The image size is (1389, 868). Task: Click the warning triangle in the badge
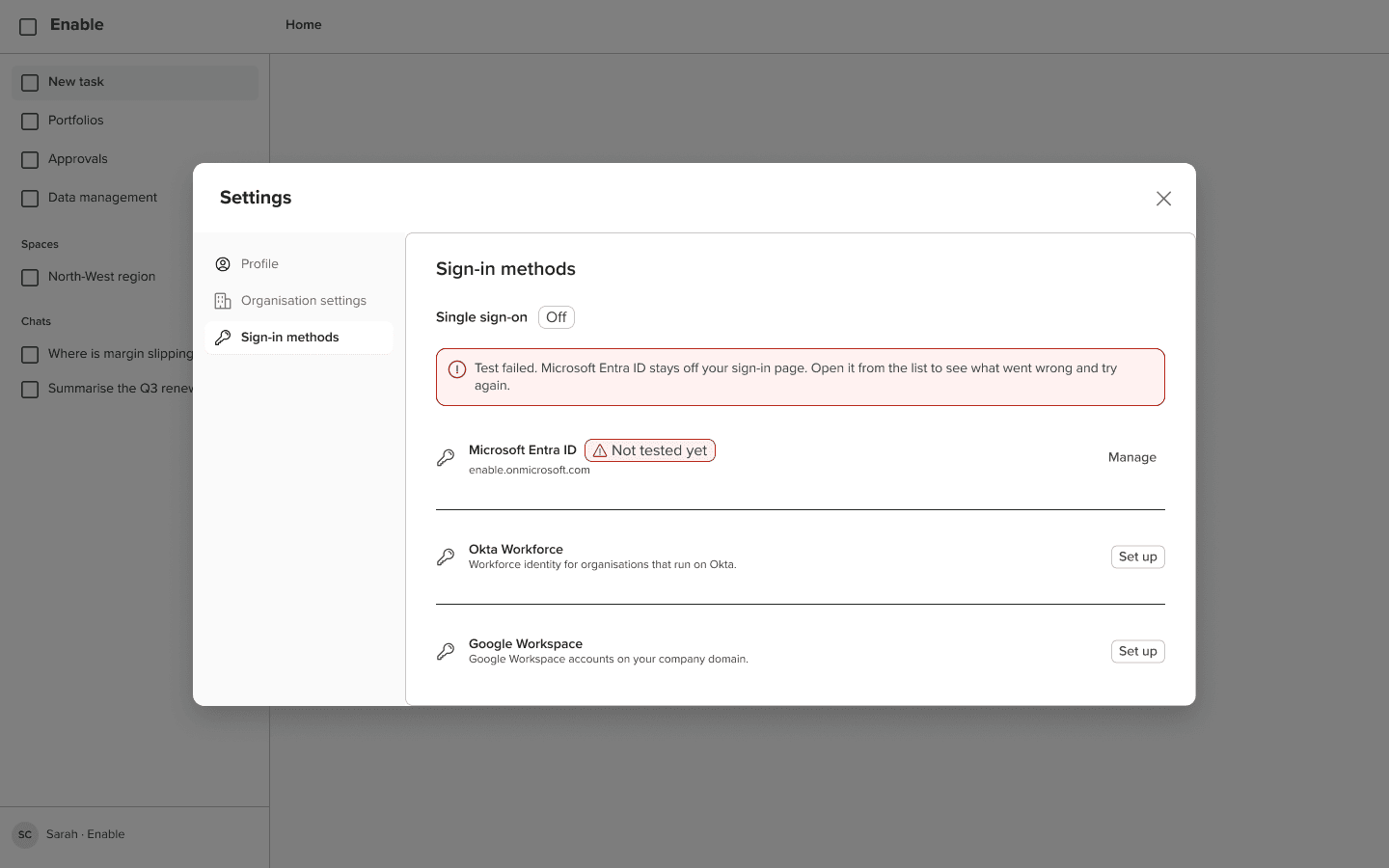click(x=600, y=450)
